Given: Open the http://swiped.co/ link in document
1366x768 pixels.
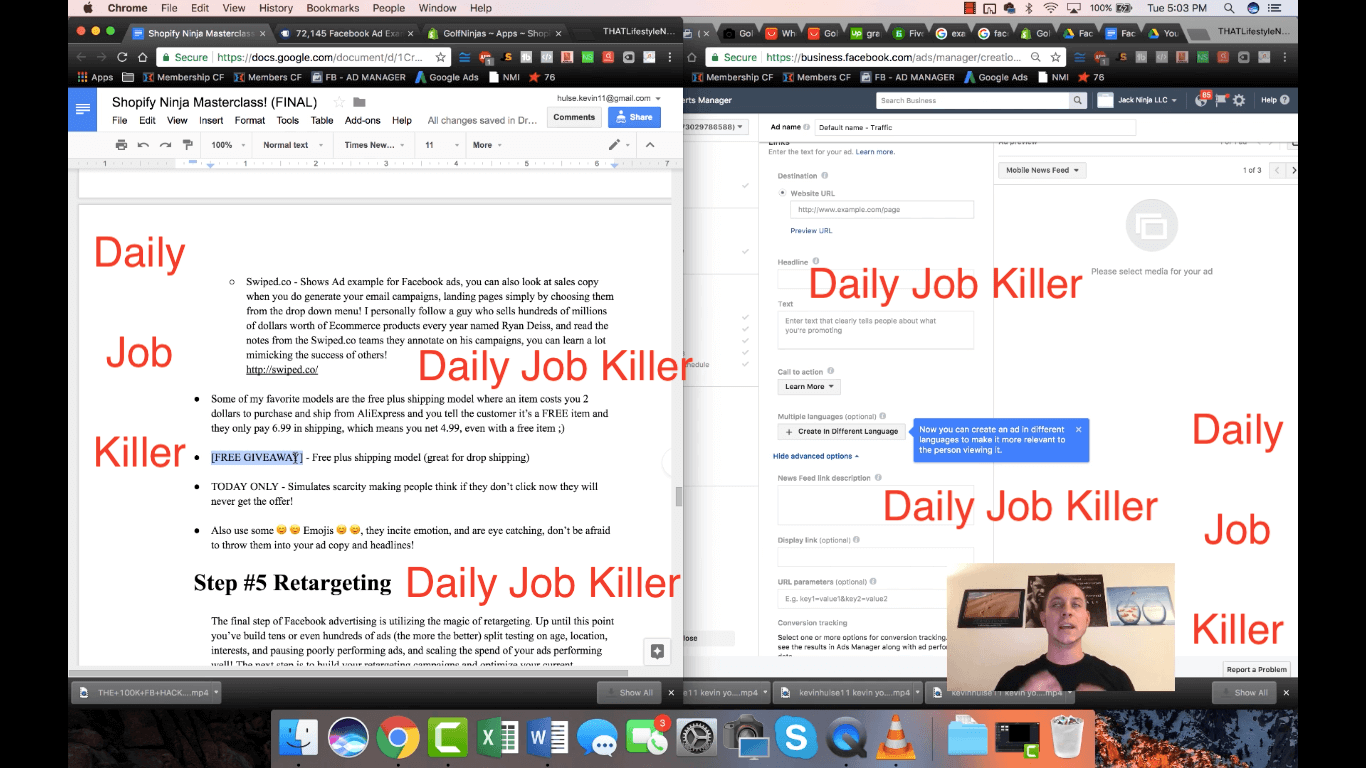Looking at the screenshot, I should pos(282,370).
